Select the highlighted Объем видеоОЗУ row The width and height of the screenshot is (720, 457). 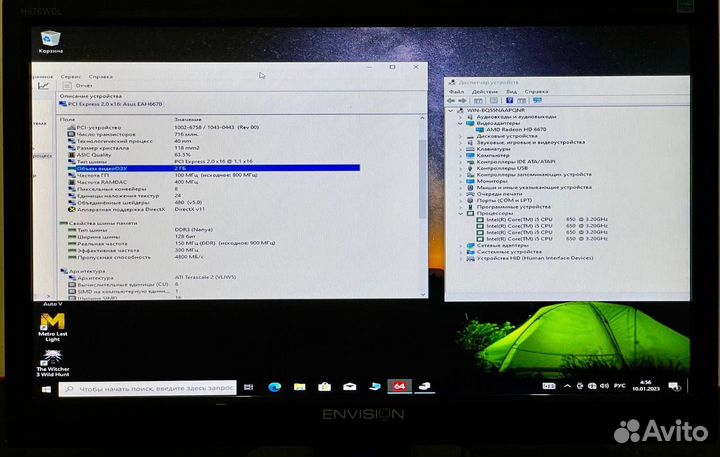[214, 168]
